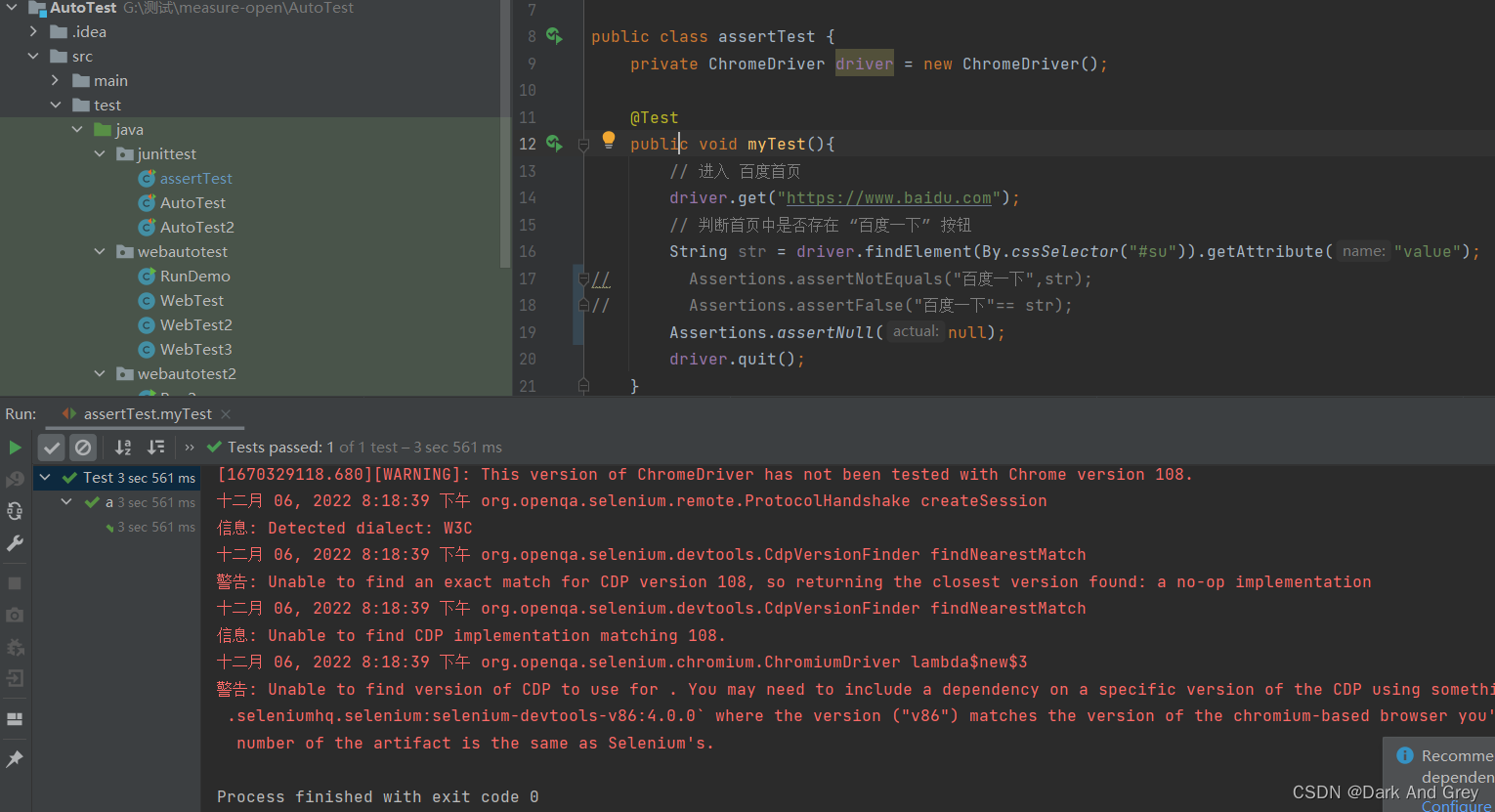
Task: Click the WebTest class icon
Action: (x=147, y=300)
